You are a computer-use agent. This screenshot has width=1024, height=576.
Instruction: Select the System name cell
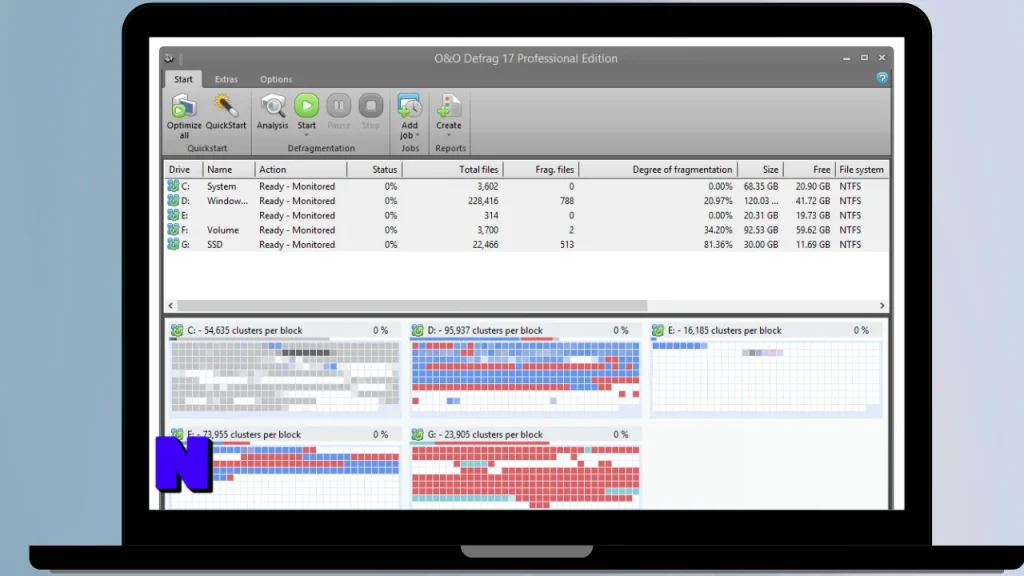click(221, 186)
